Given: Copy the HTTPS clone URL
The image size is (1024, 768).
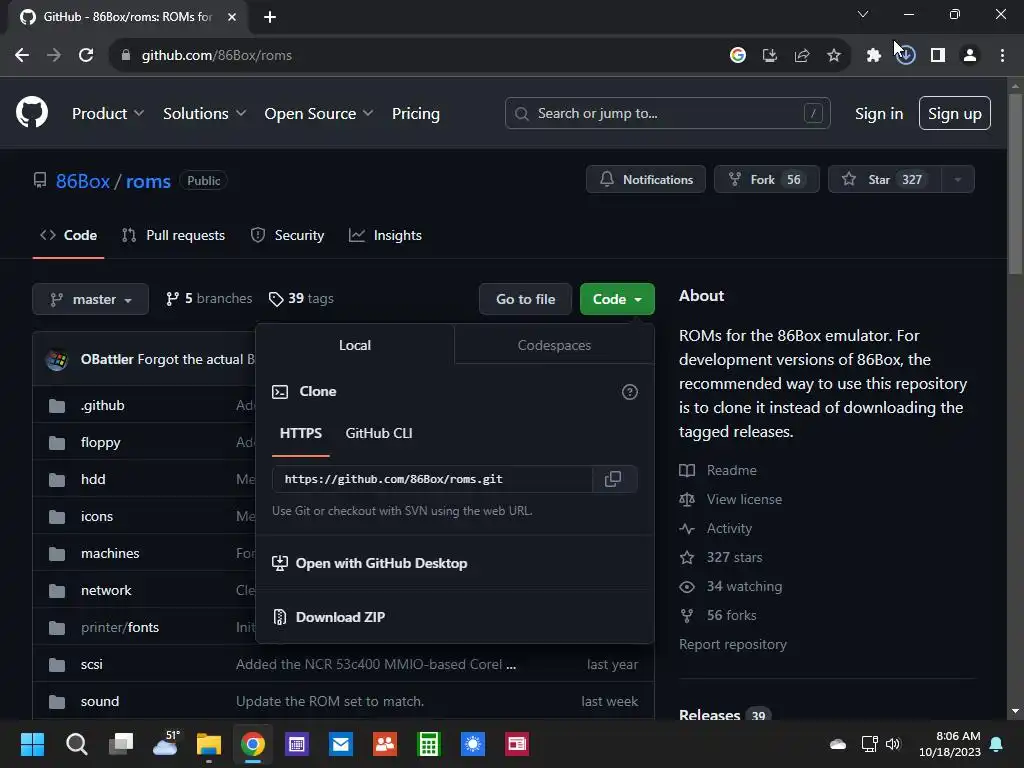Looking at the screenshot, I should [x=613, y=479].
